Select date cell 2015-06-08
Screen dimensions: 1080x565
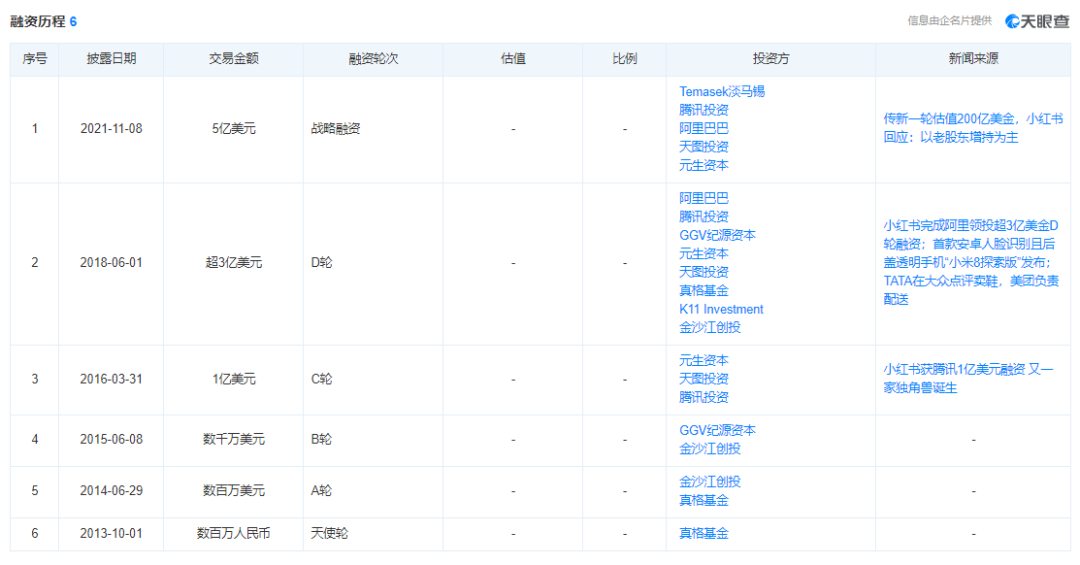pos(111,440)
